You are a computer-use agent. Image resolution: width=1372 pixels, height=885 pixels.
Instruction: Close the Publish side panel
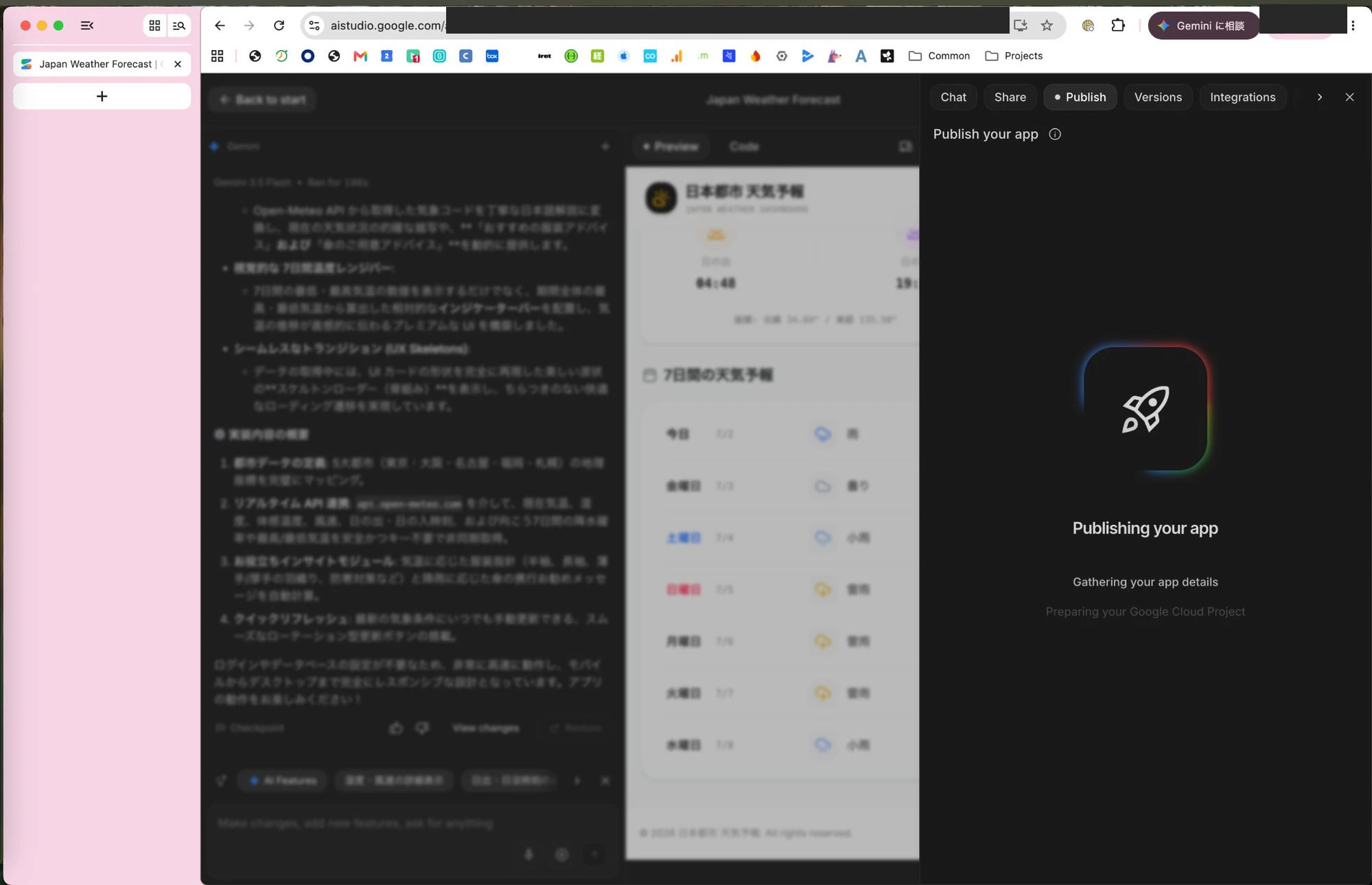pos(1349,97)
